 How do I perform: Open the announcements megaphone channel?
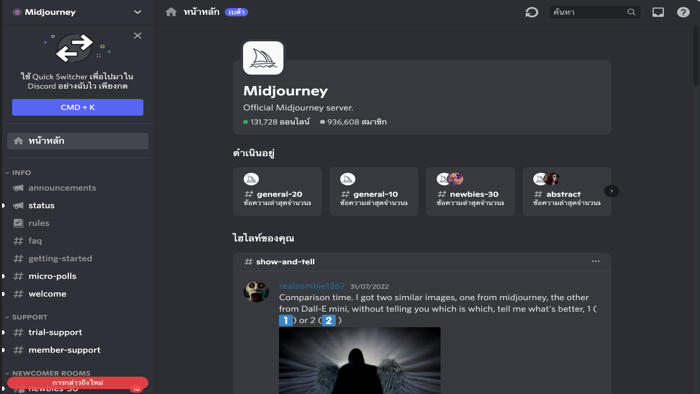pyautogui.click(x=62, y=188)
